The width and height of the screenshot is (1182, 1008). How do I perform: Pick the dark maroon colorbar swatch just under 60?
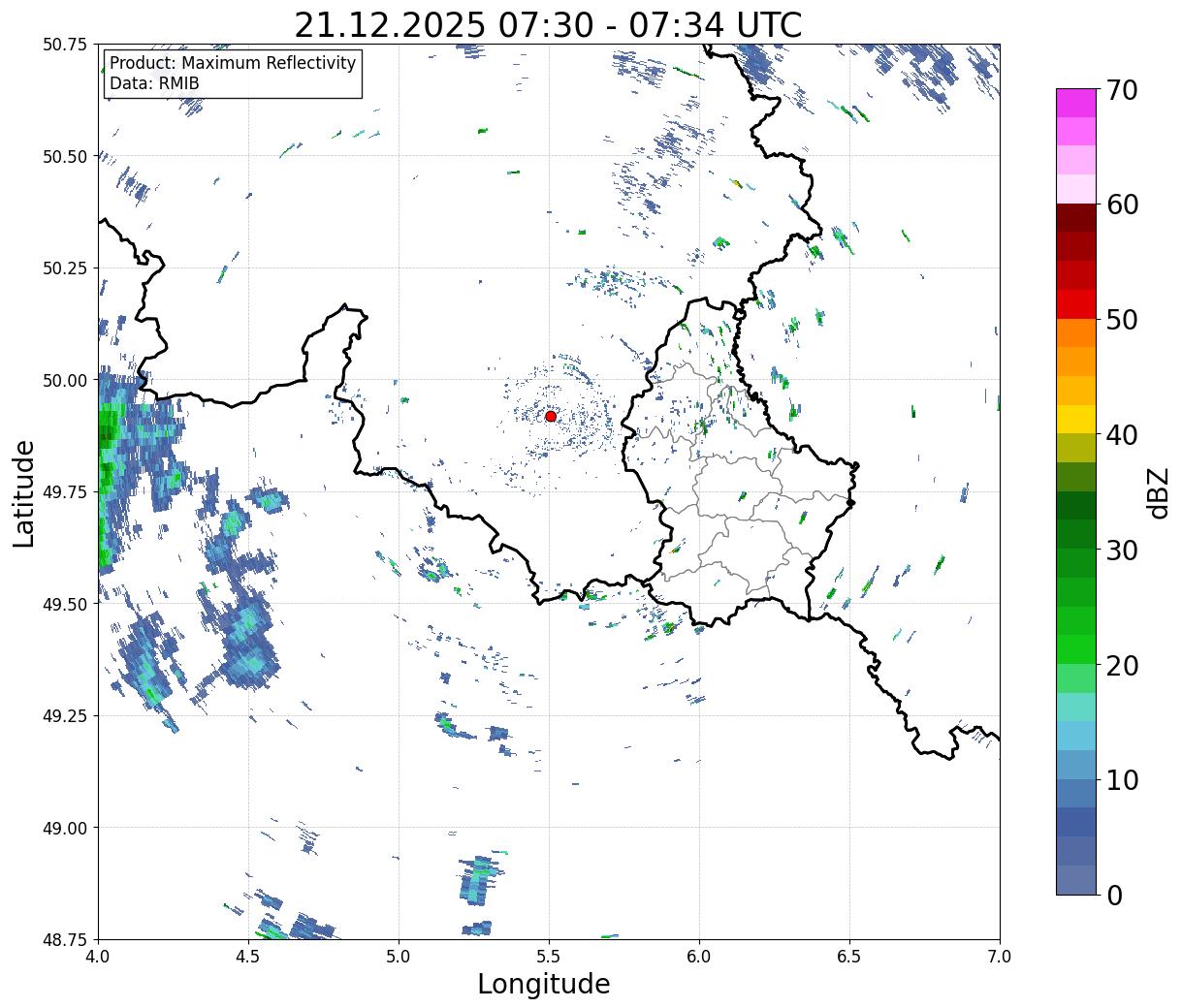1076,217
